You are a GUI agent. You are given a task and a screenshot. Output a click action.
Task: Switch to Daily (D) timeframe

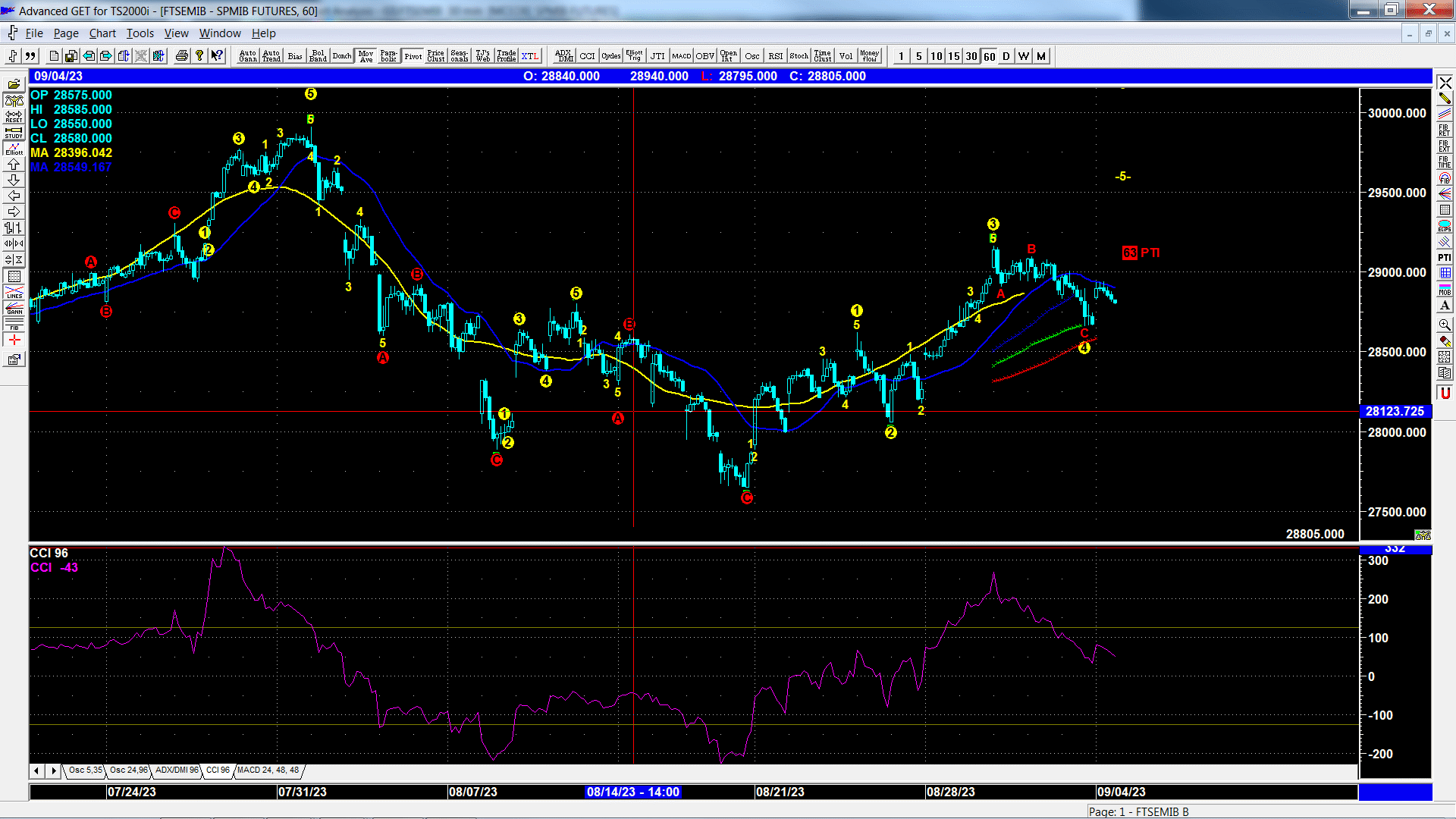click(x=1006, y=56)
